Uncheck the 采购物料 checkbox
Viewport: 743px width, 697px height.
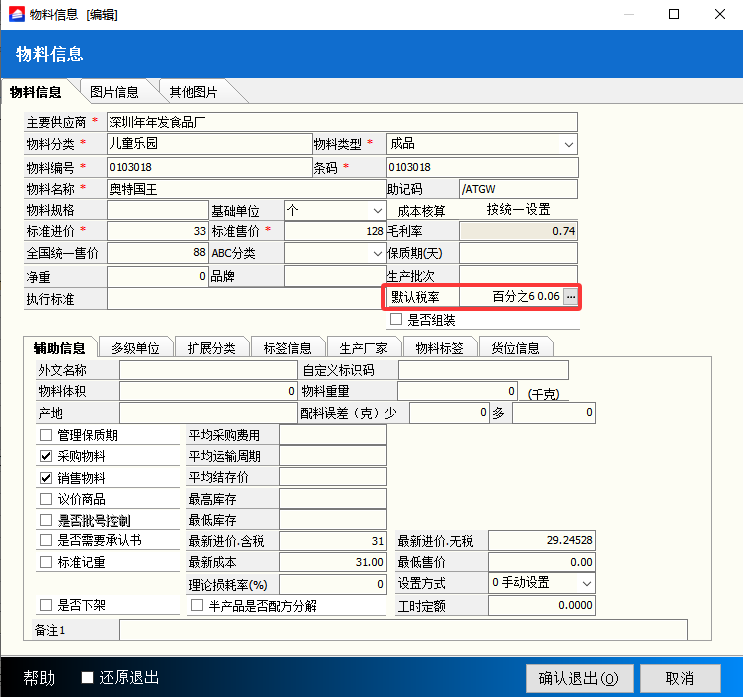46,456
